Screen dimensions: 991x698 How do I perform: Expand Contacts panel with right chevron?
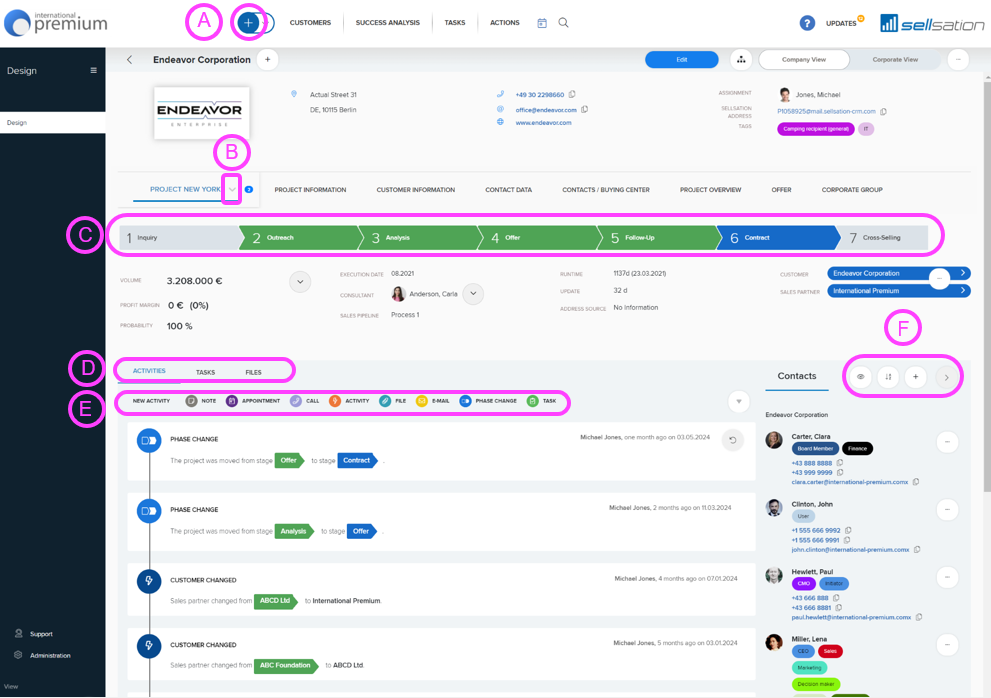click(946, 377)
